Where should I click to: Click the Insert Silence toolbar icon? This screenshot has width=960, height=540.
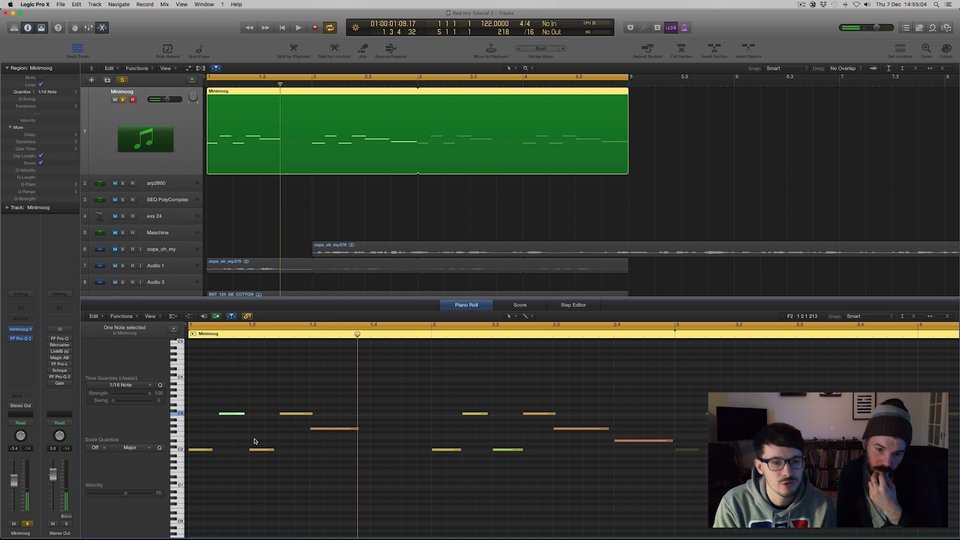[748, 48]
